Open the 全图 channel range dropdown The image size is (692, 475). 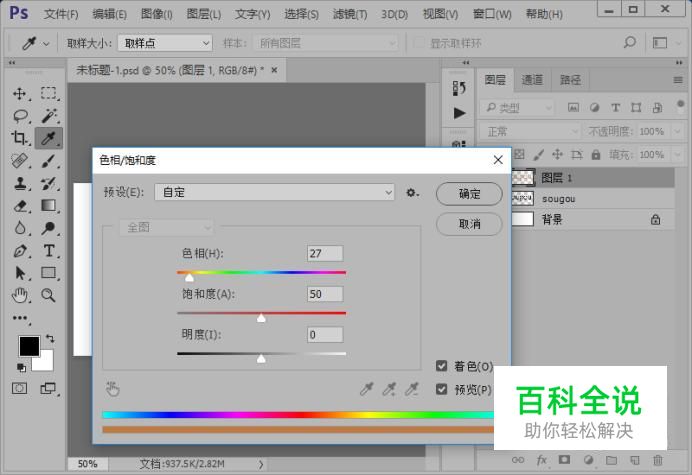(x=166, y=228)
